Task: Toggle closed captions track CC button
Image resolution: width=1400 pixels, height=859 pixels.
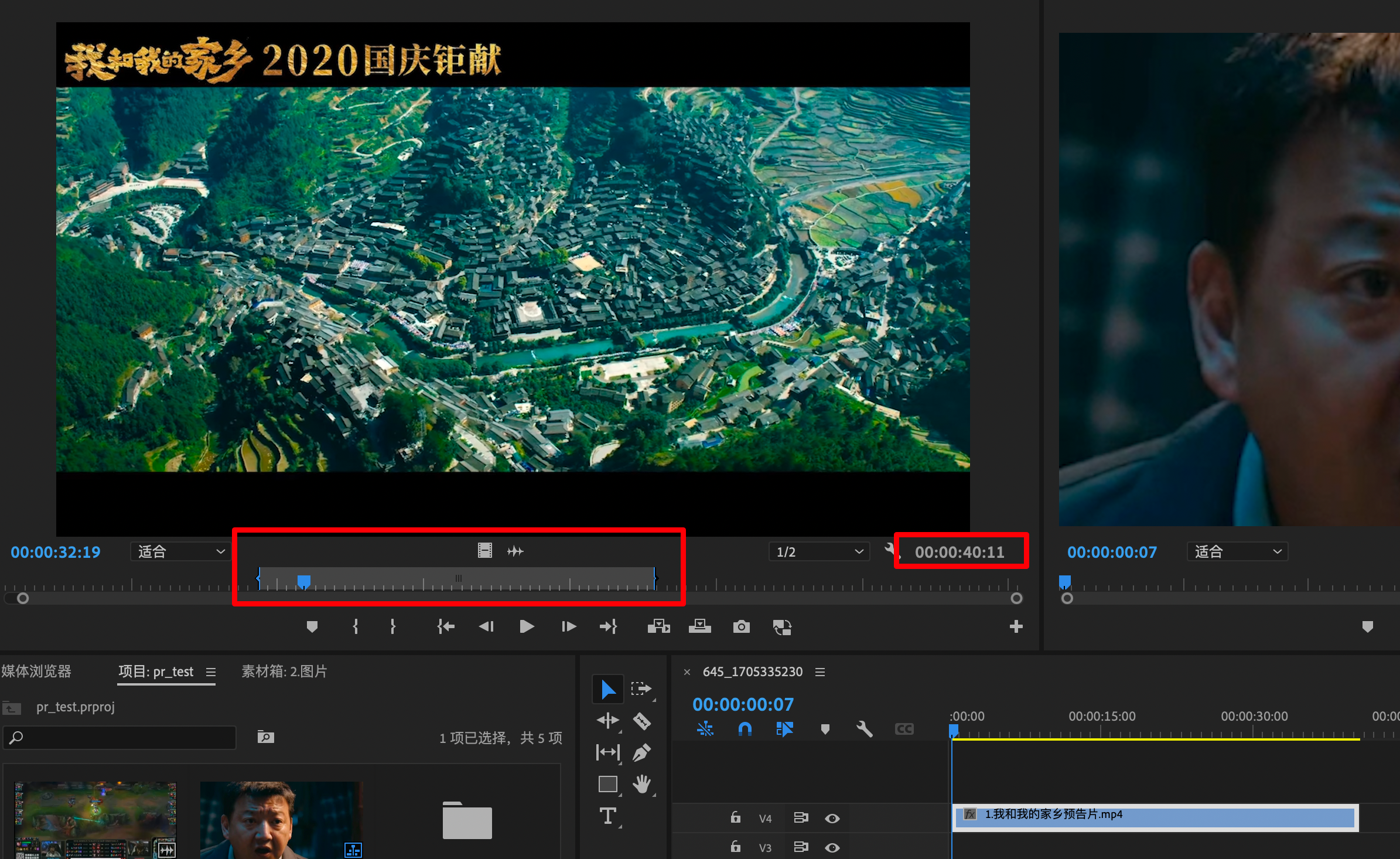Action: tap(904, 729)
